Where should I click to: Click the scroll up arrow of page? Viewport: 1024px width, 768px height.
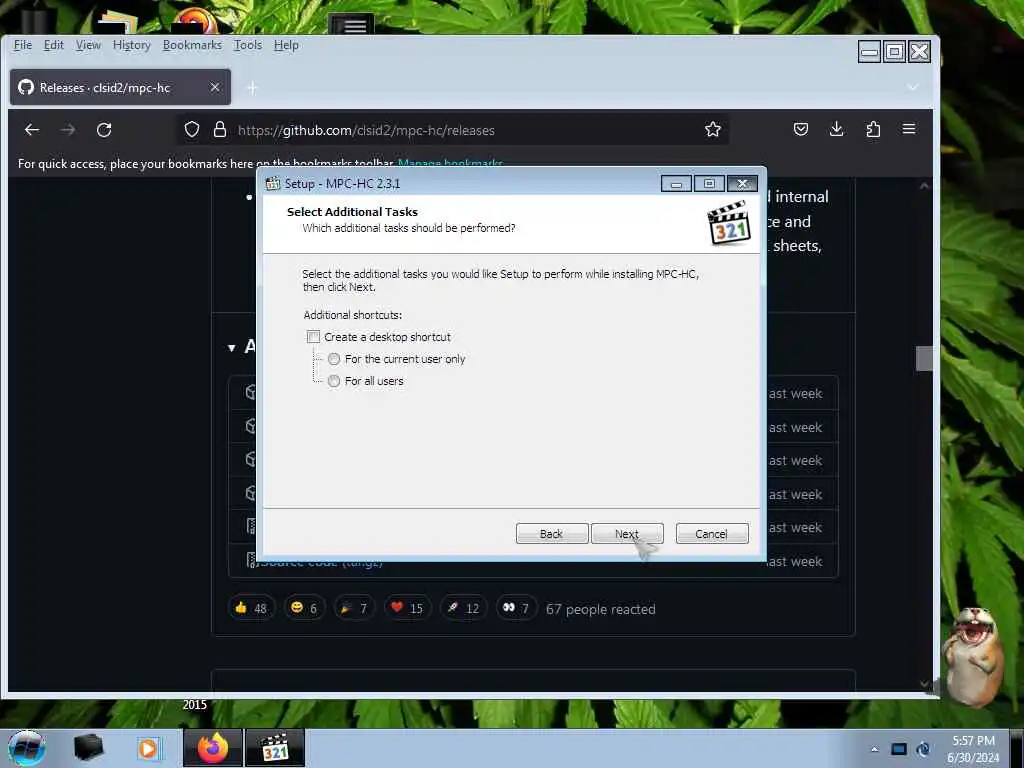pos(924,186)
